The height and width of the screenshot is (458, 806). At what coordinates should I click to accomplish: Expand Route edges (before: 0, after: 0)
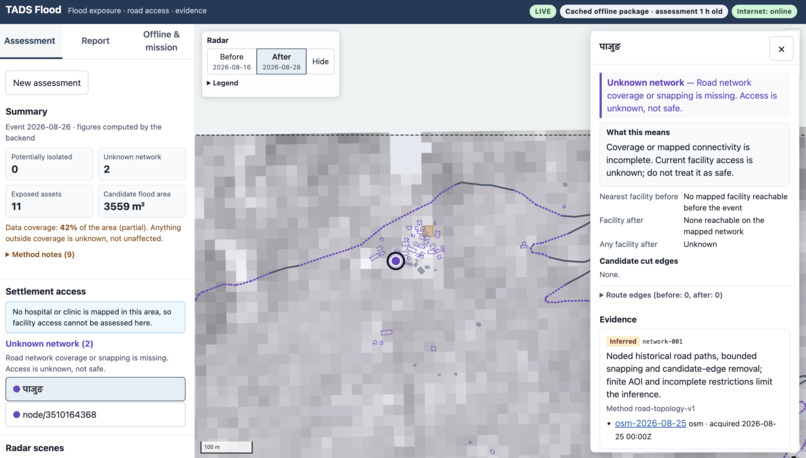point(661,295)
